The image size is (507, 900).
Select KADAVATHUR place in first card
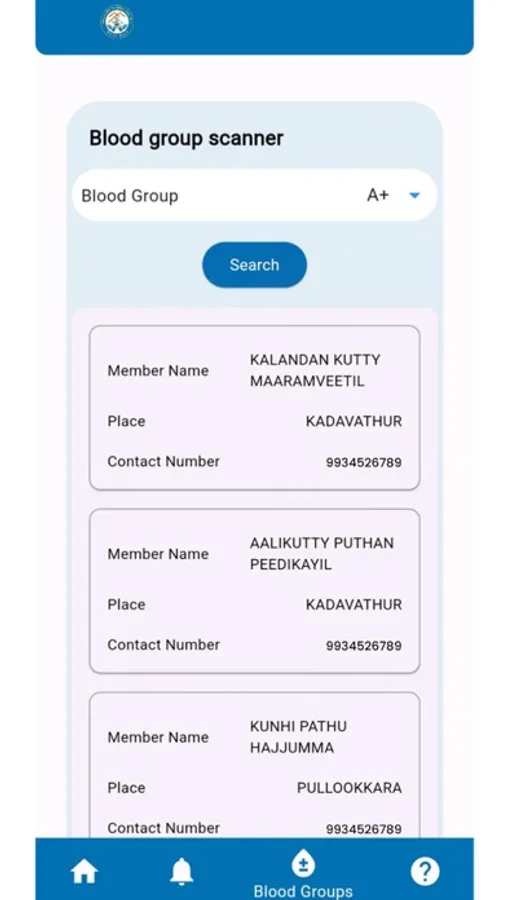[354, 421]
